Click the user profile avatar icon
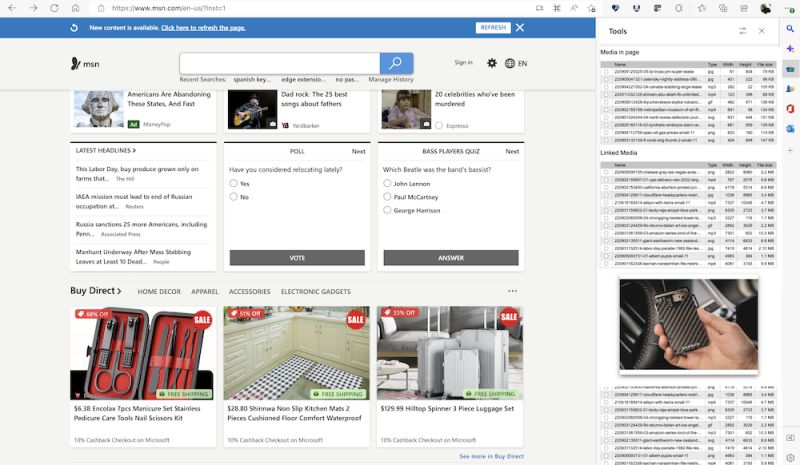Image resolution: width=800 pixels, height=465 pixels. click(x=765, y=8)
